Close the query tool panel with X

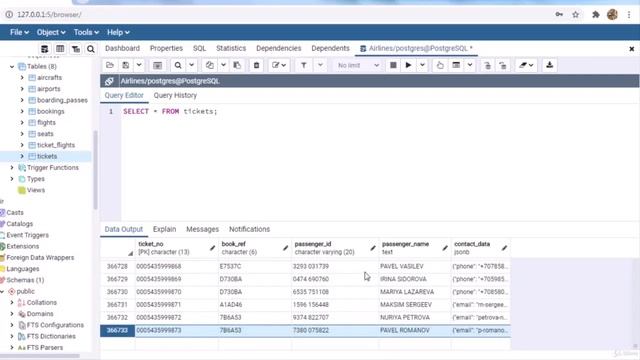631,49
